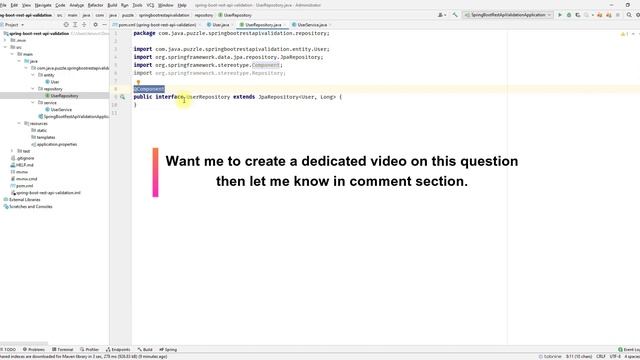Open the Profiler tool window
640x360 pixels.
coord(90,350)
